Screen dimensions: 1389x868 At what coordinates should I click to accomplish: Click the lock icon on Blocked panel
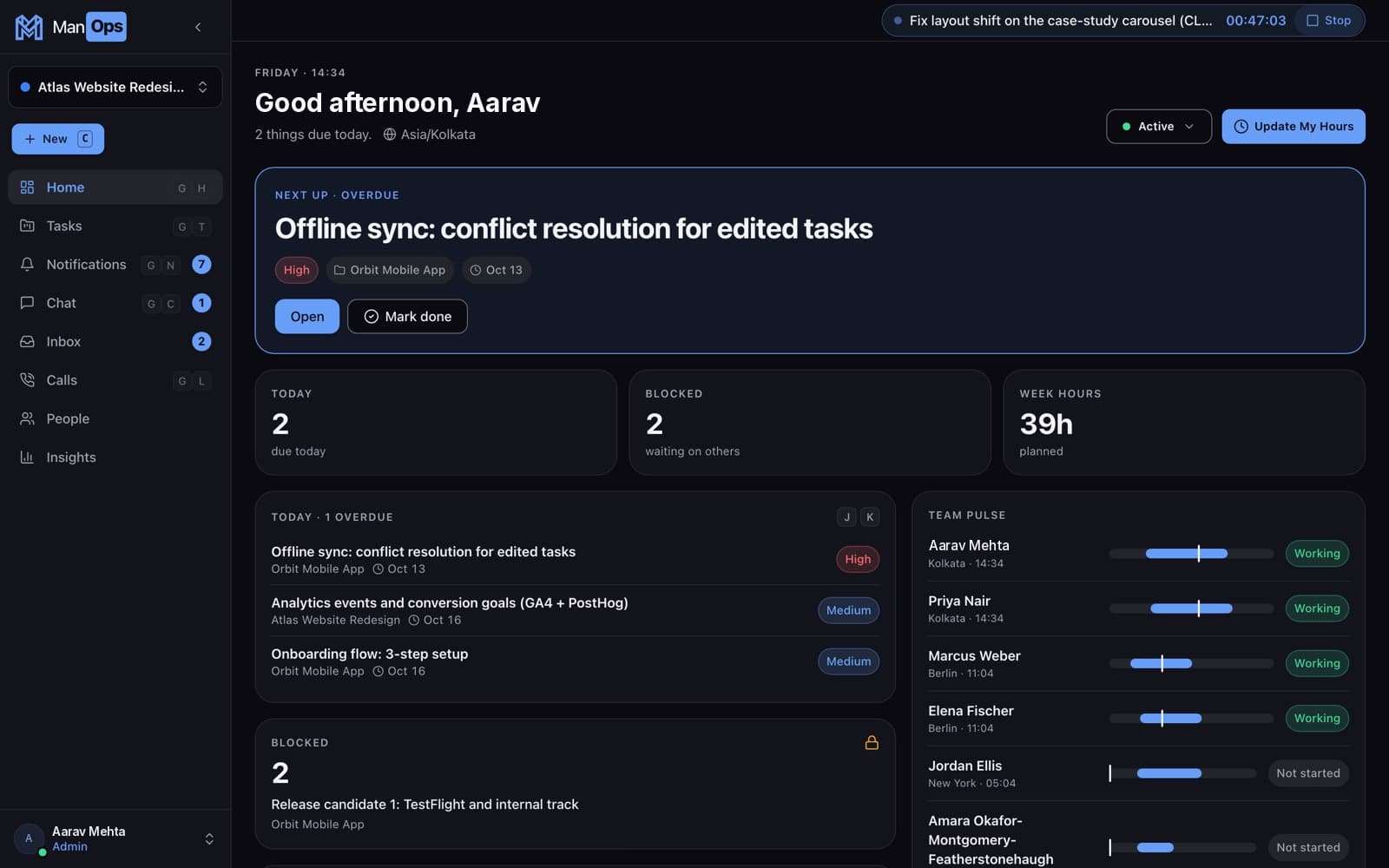coord(872,743)
